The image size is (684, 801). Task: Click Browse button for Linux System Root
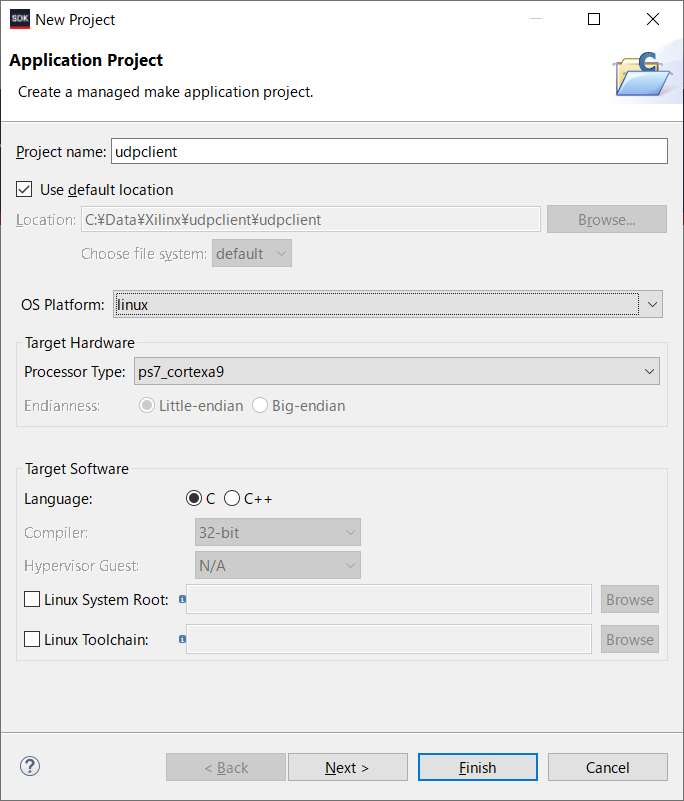(629, 599)
